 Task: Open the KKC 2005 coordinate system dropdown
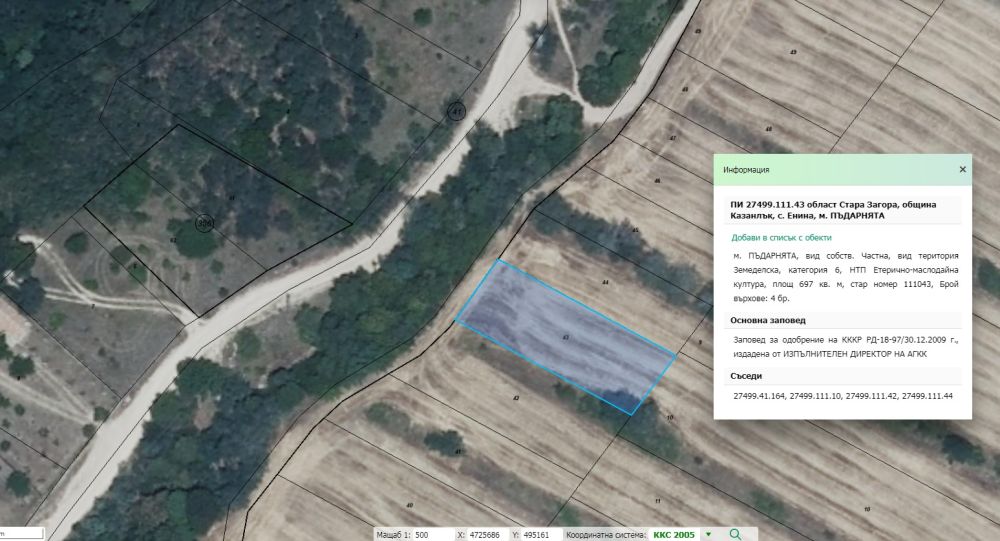click(x=708, y=534)
